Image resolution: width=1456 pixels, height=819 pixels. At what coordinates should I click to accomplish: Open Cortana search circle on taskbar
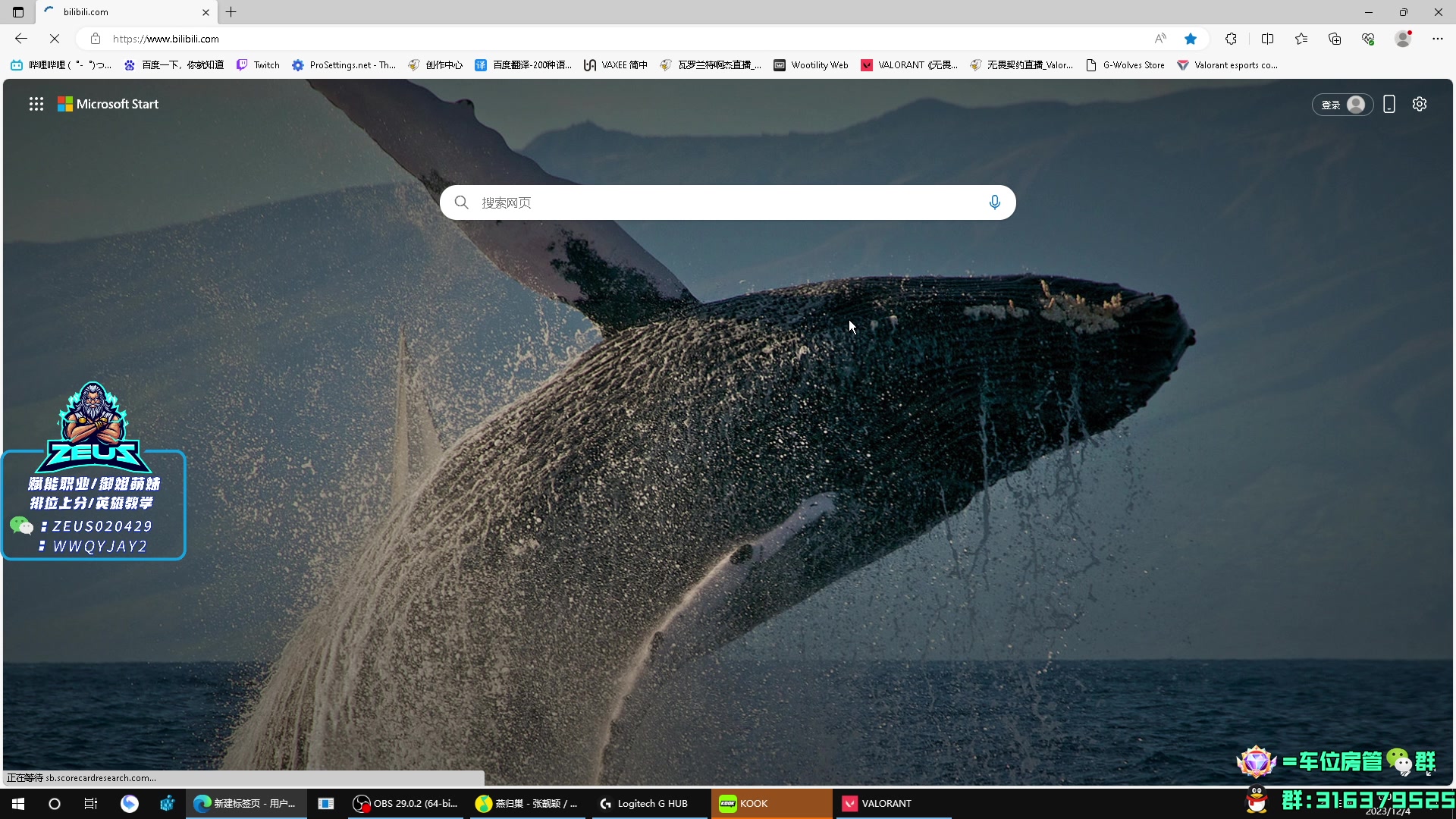tap(55, 804)
